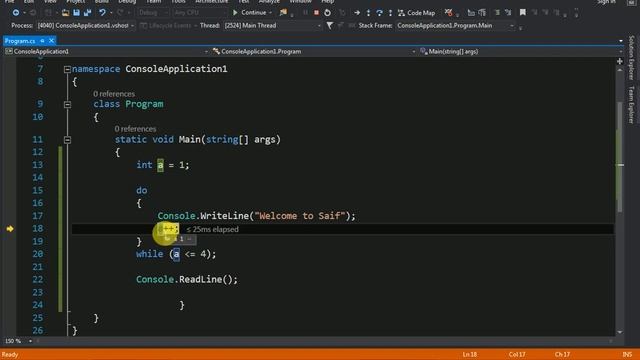The height and width of the screenshot is (360, 640).
Task: Toggle the pin on Program.cs tab
Action: tap(42, 41)
